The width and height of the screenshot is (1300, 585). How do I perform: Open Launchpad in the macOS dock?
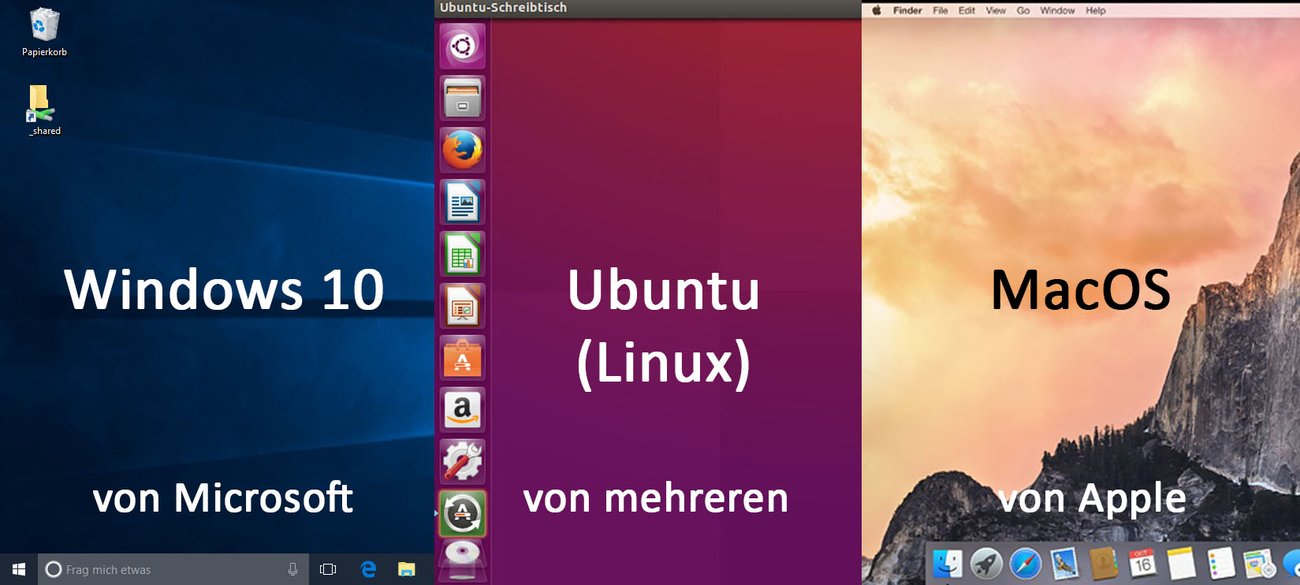[986, 563]
